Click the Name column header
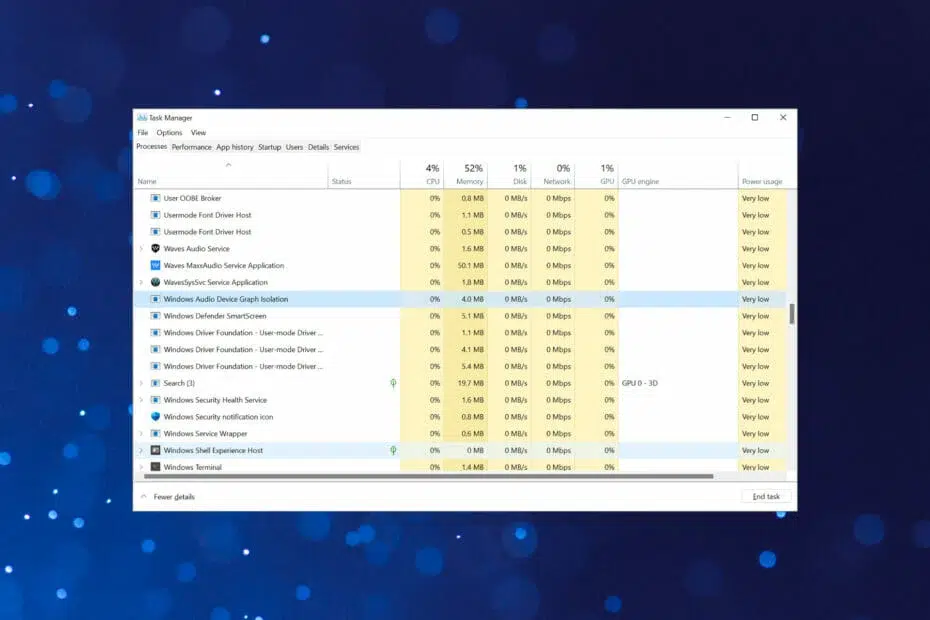This screenshot has height=620, width=930. 231,174
